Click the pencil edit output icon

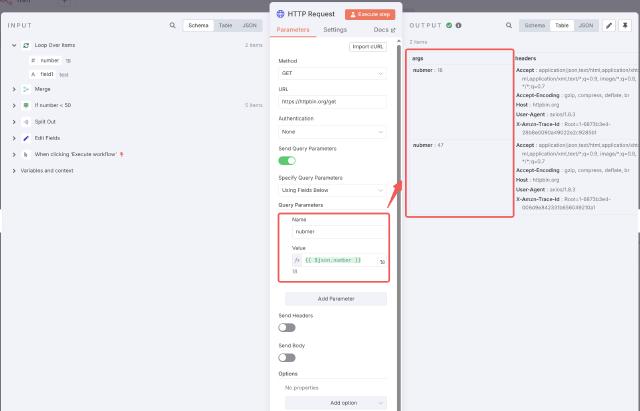point(610,24)
